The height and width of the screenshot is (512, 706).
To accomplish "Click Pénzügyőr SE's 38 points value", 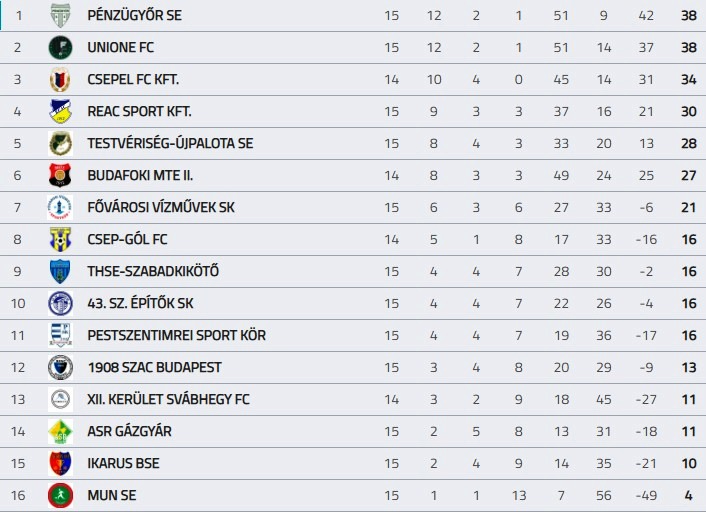I will tap(688, 16).
